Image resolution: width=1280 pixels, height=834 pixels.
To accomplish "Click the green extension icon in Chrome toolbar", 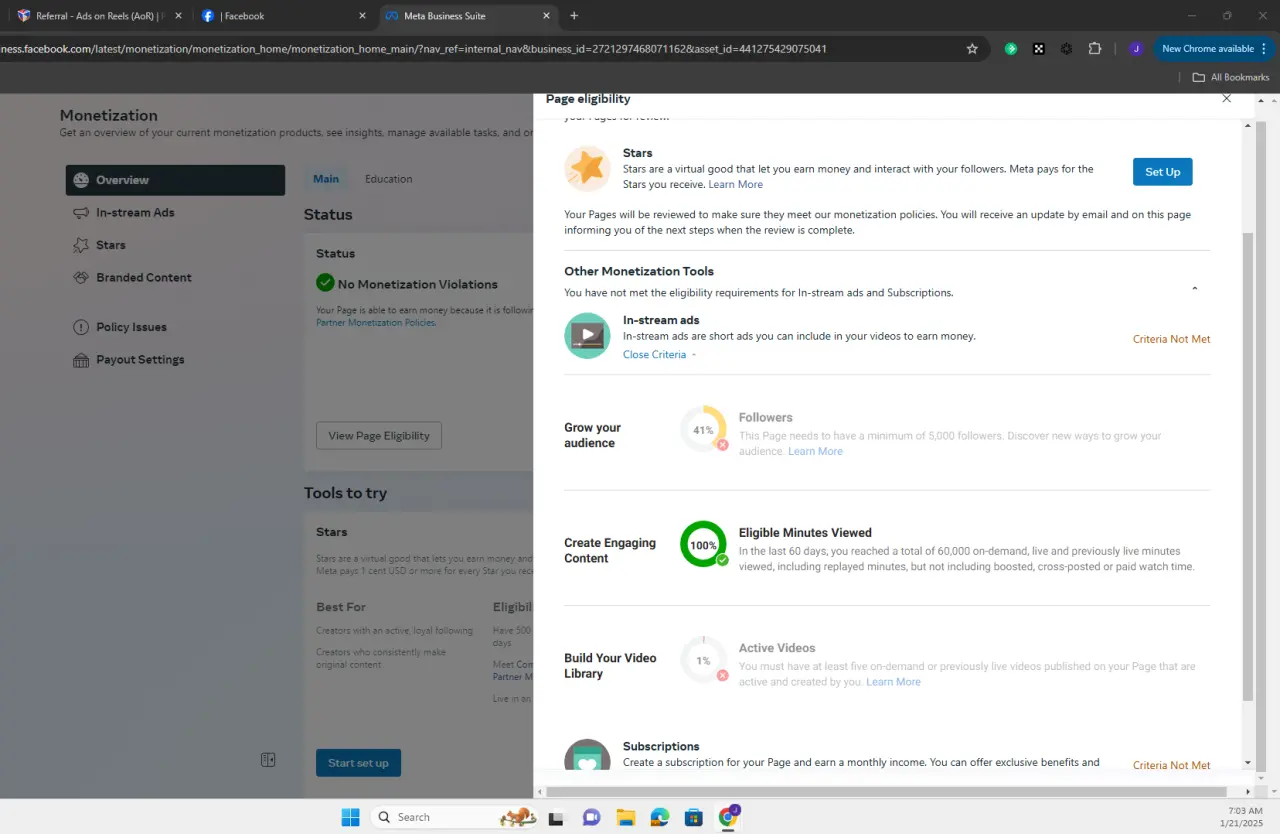I will pos(1011,49).
